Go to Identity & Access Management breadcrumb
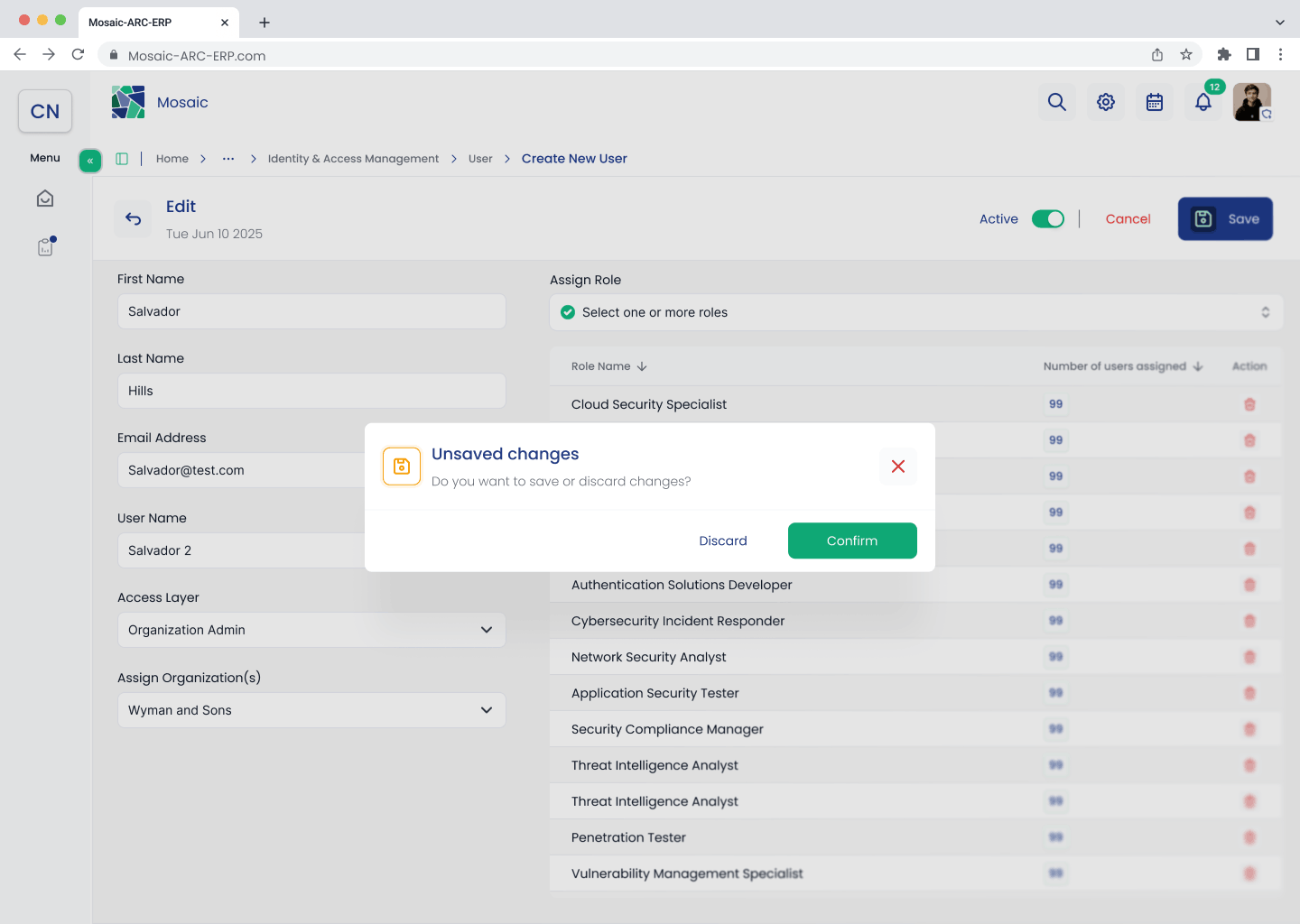 coord(353,159)
